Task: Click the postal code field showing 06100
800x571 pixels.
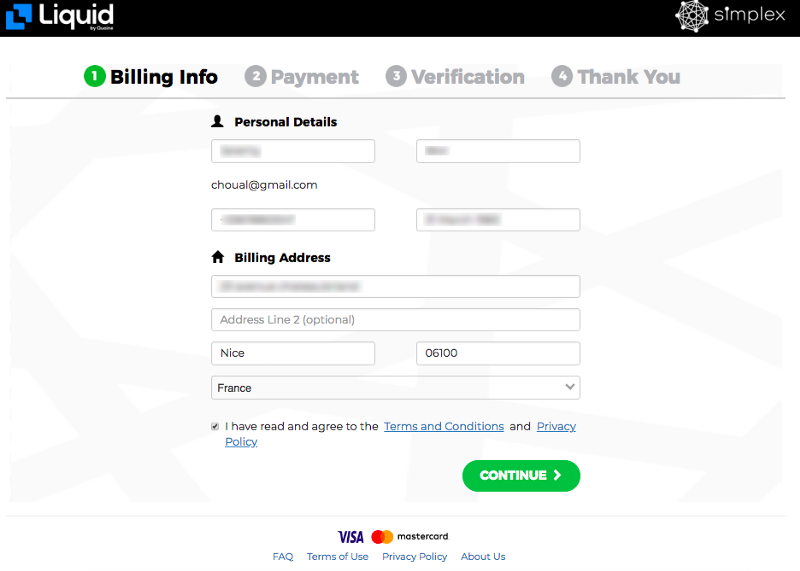Action: 498,353
